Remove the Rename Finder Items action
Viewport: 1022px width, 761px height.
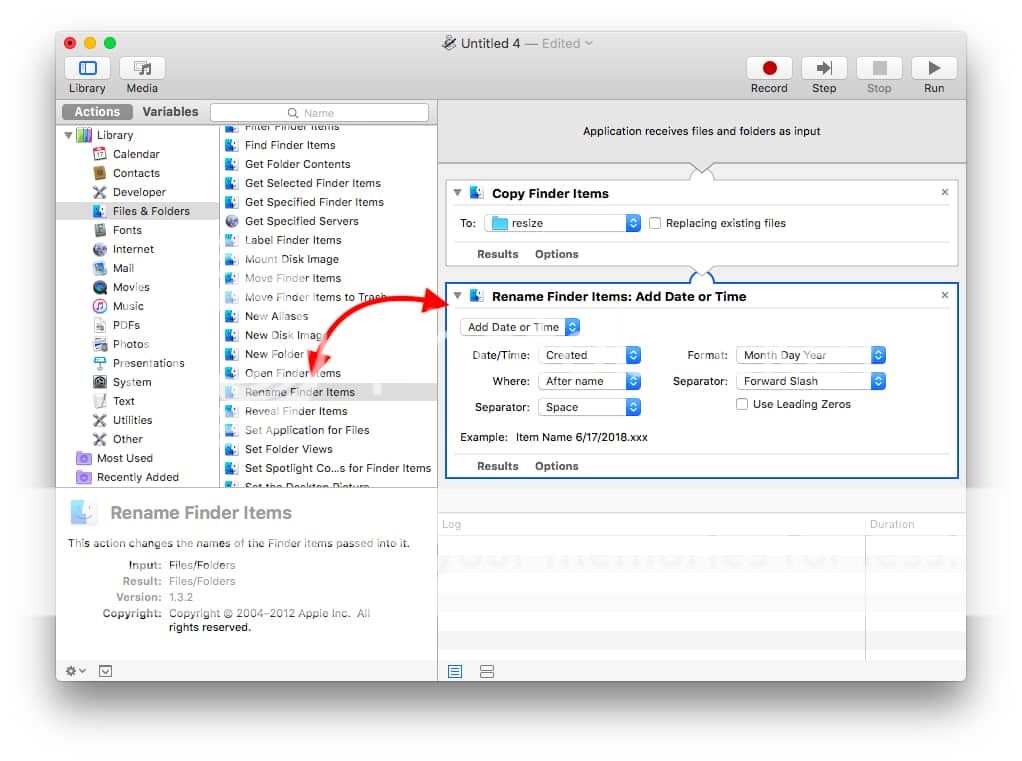[944, 295]
